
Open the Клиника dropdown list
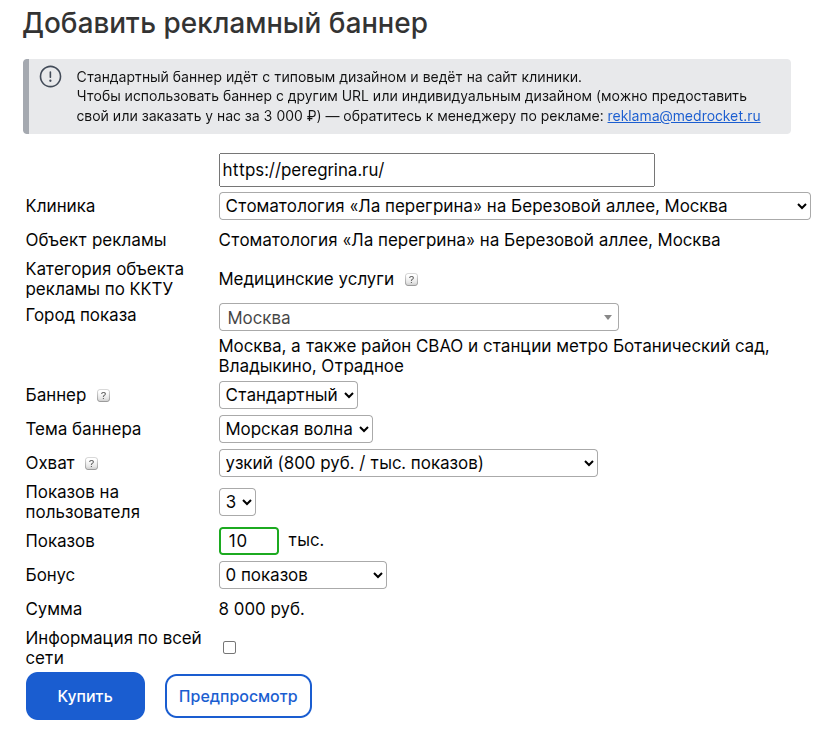pos(514,206)
